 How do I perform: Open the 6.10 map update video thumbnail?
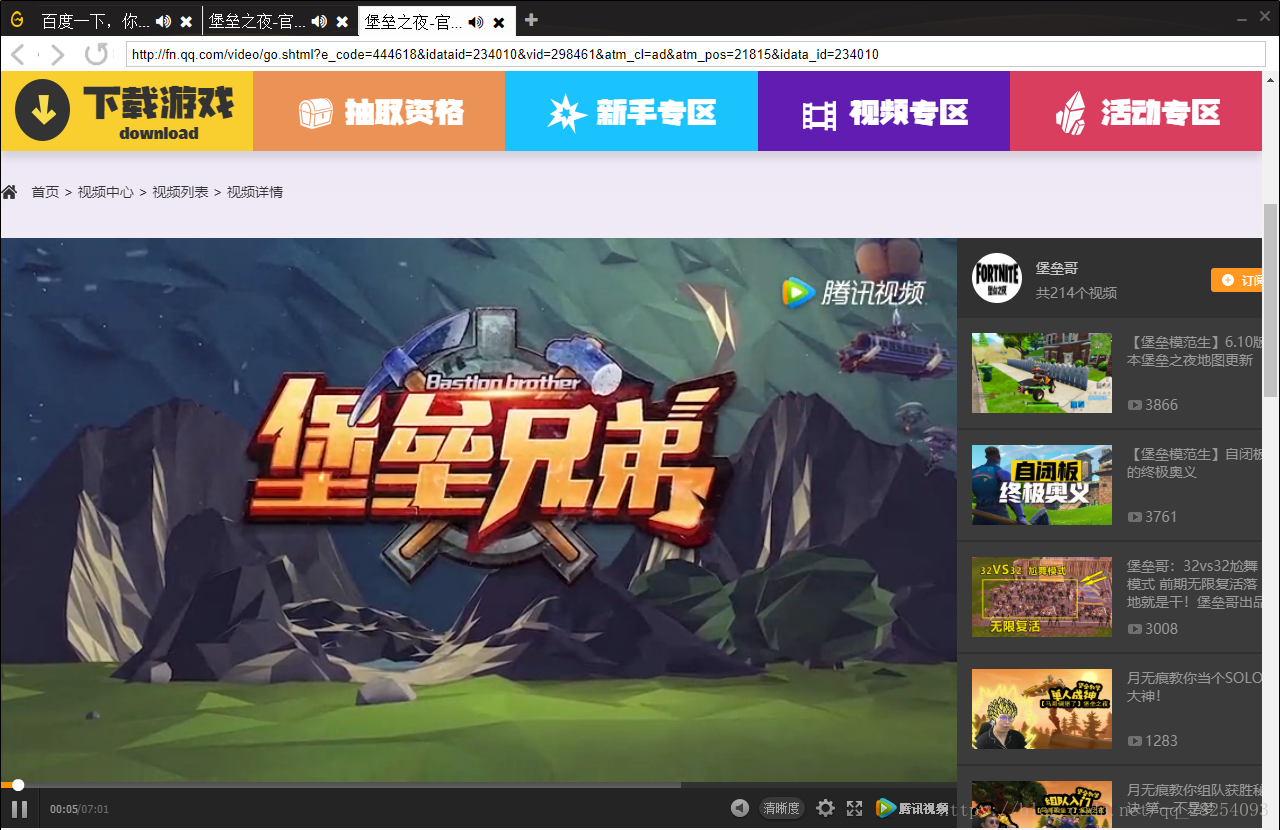point(1042,373)
